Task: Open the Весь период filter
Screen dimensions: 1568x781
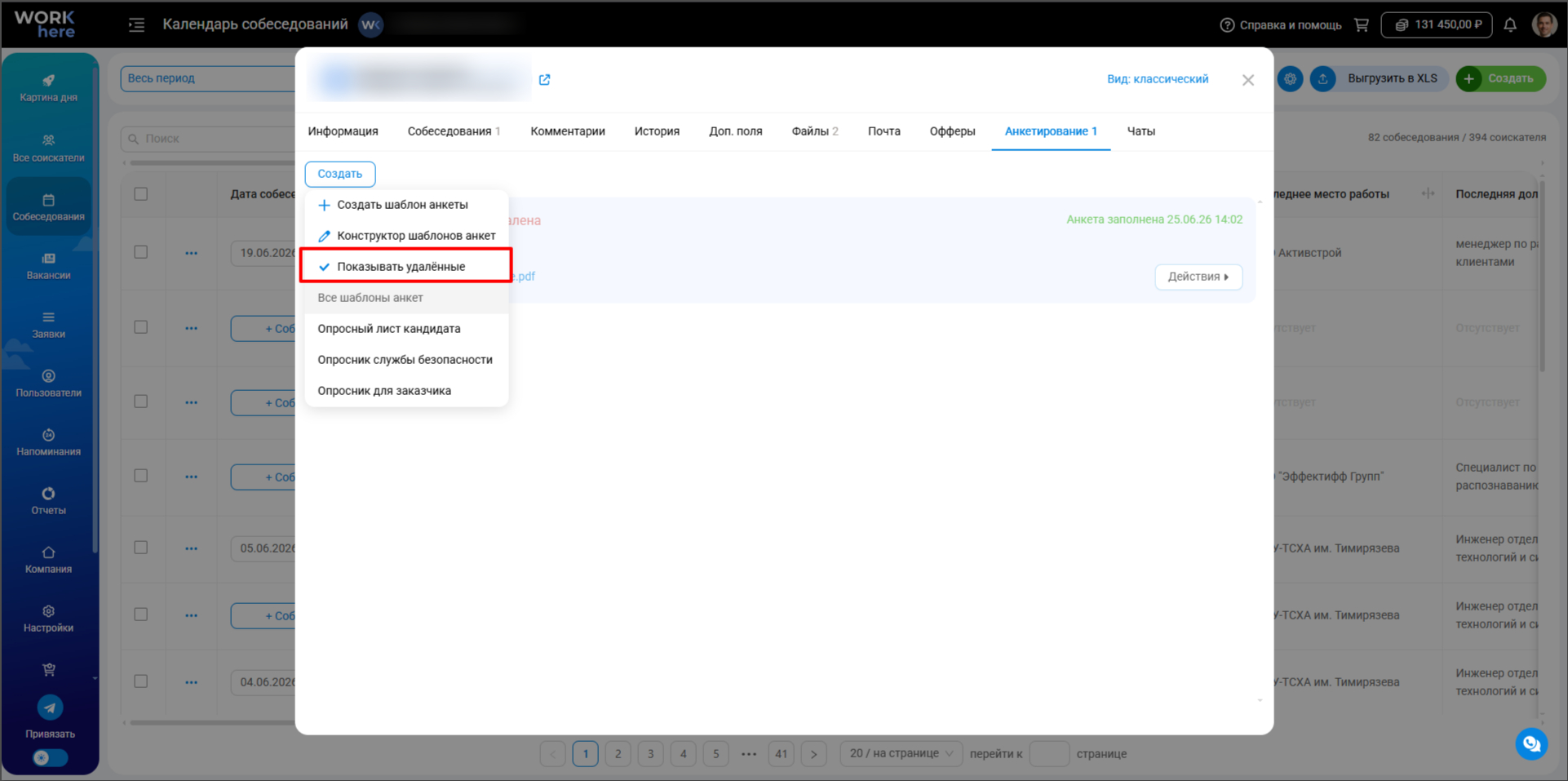Action: click(208, 78)
